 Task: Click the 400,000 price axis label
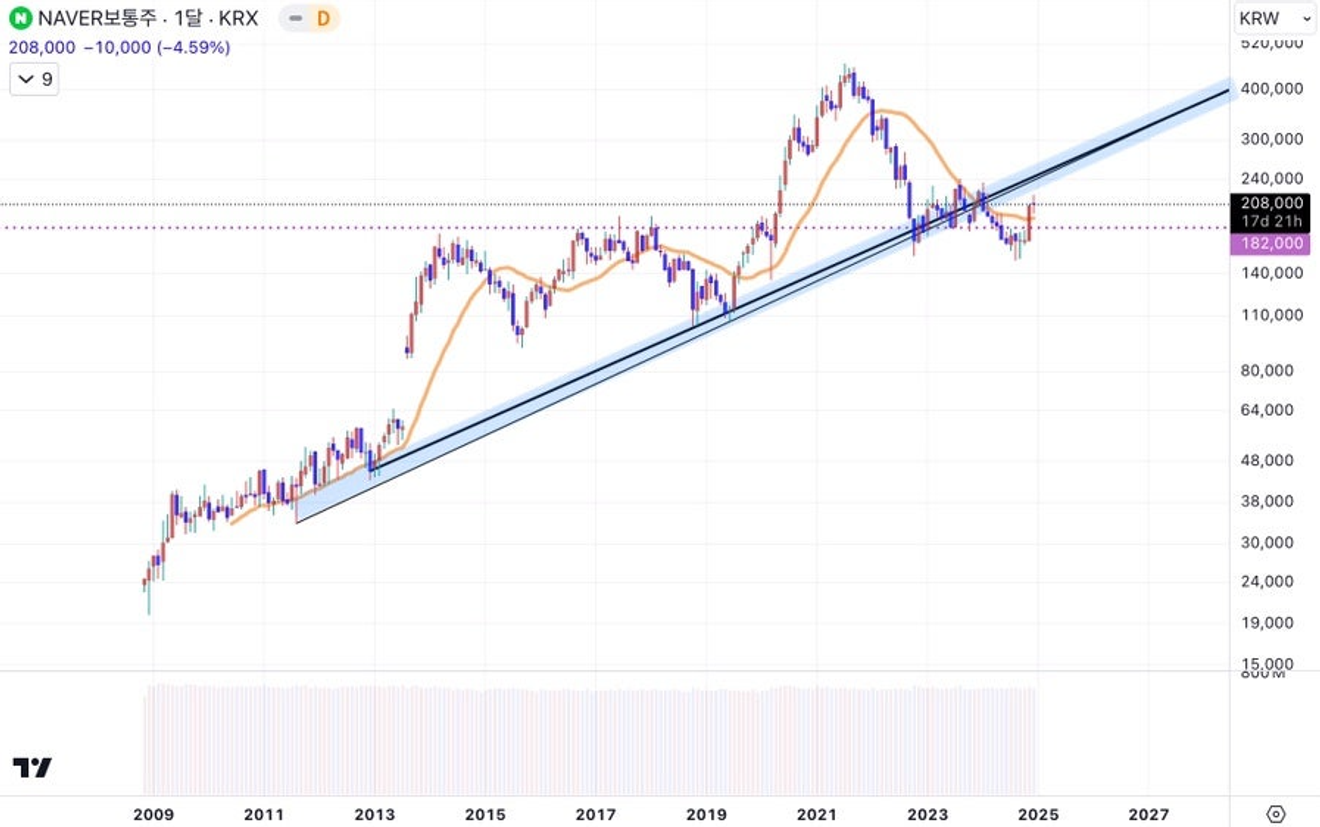1271,89
